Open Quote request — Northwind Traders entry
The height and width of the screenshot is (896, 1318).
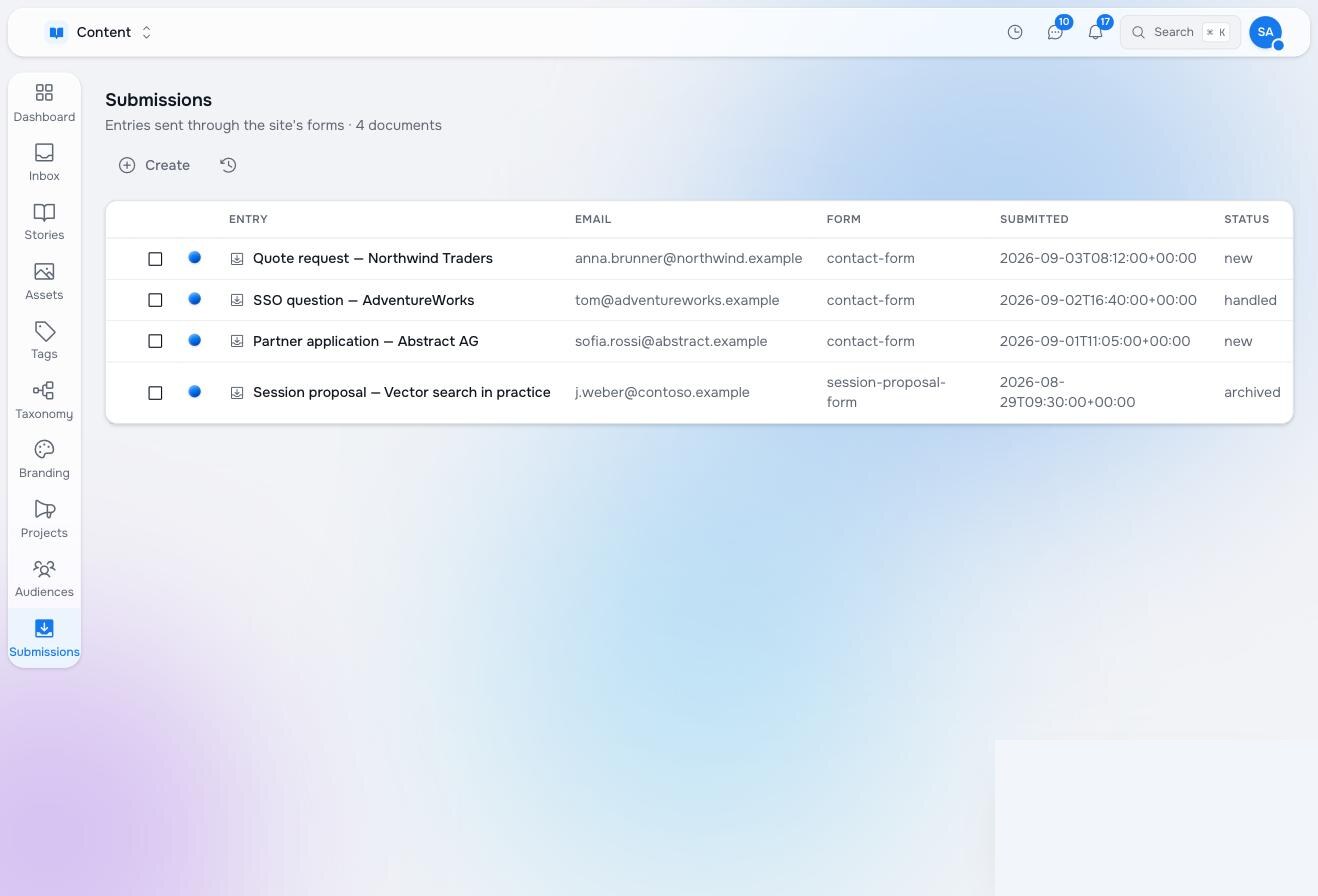click(373, 258)
